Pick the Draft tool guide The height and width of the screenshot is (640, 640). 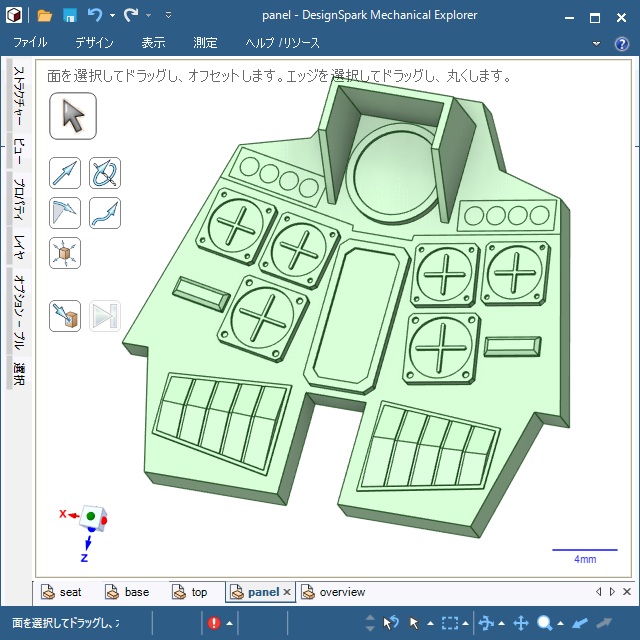coord(65,212)
